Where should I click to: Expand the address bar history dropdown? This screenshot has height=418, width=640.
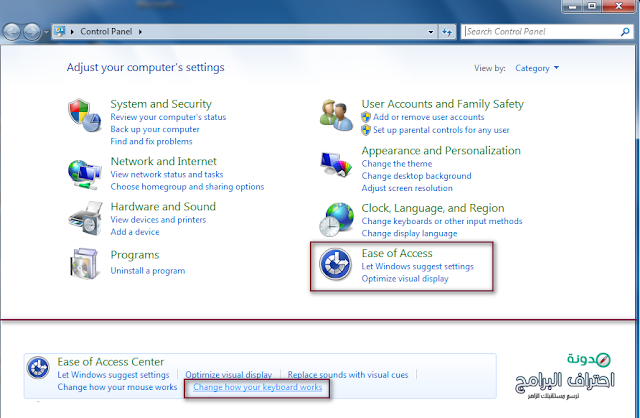click(x=431, y=32)
